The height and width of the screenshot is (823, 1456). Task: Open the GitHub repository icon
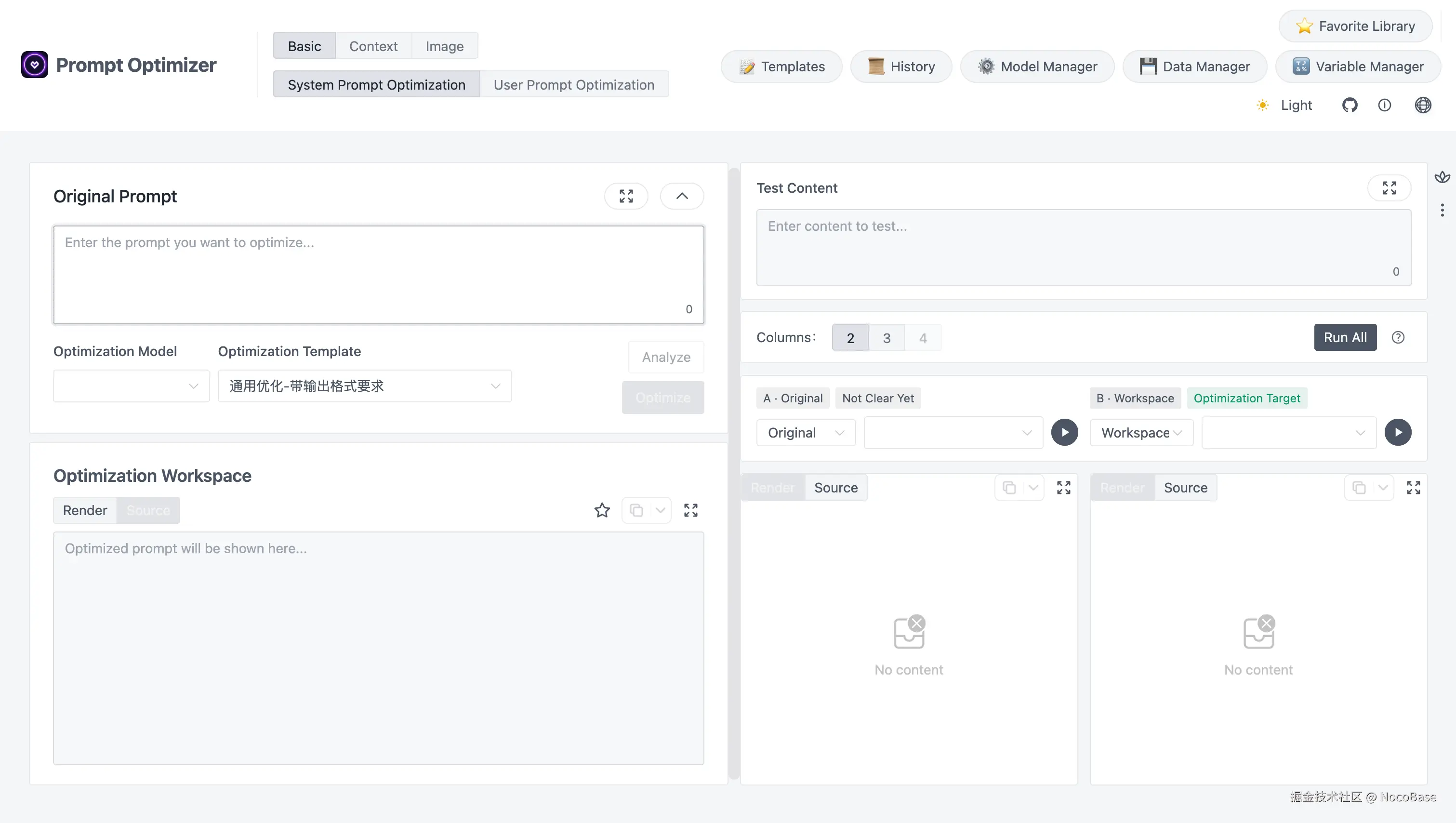point(1350,105)
